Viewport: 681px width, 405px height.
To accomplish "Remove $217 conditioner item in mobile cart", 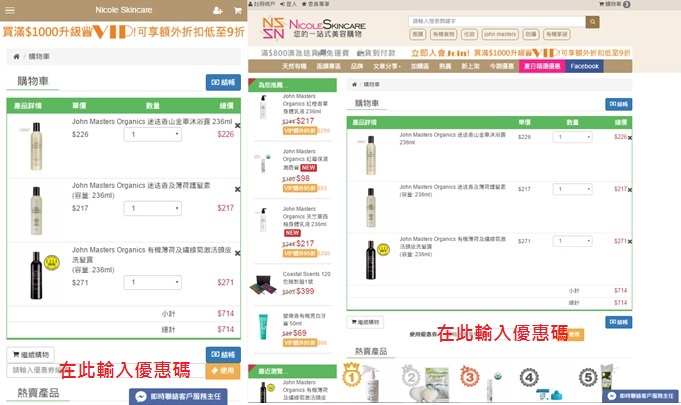I will coord(238,189).
